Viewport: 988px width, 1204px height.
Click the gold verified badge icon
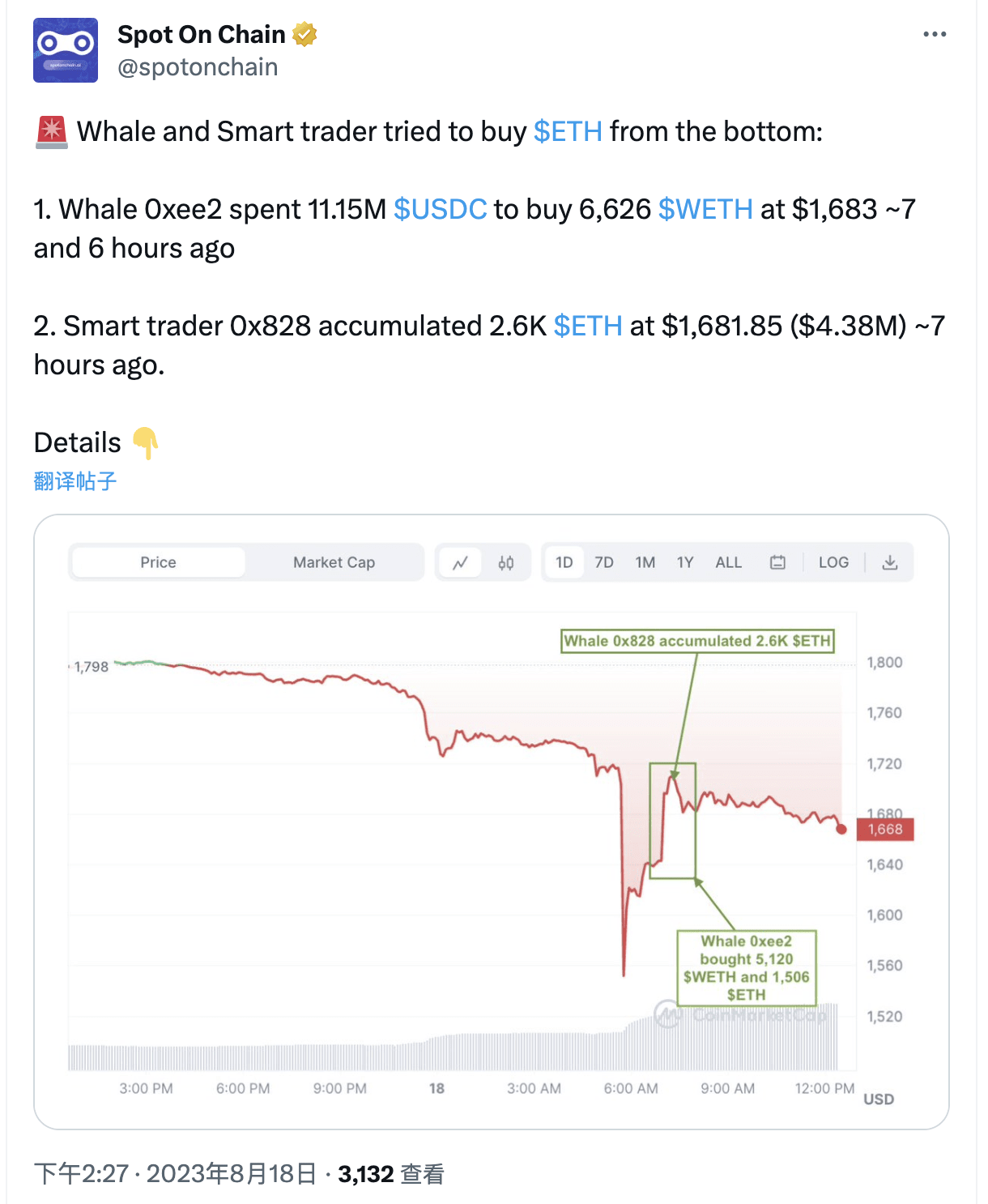(304, 35)
